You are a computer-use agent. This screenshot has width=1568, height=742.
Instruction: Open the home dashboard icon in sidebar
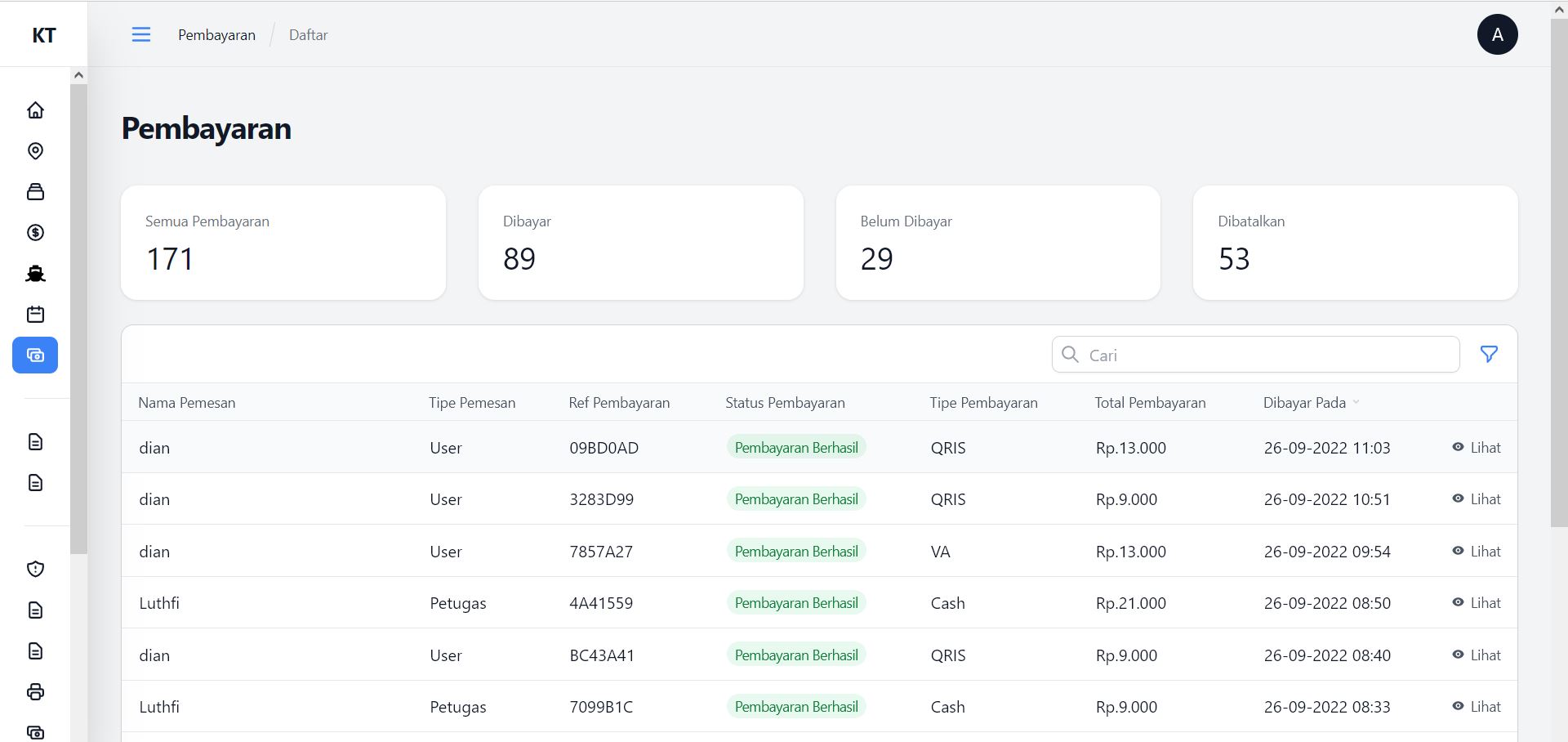35,110
